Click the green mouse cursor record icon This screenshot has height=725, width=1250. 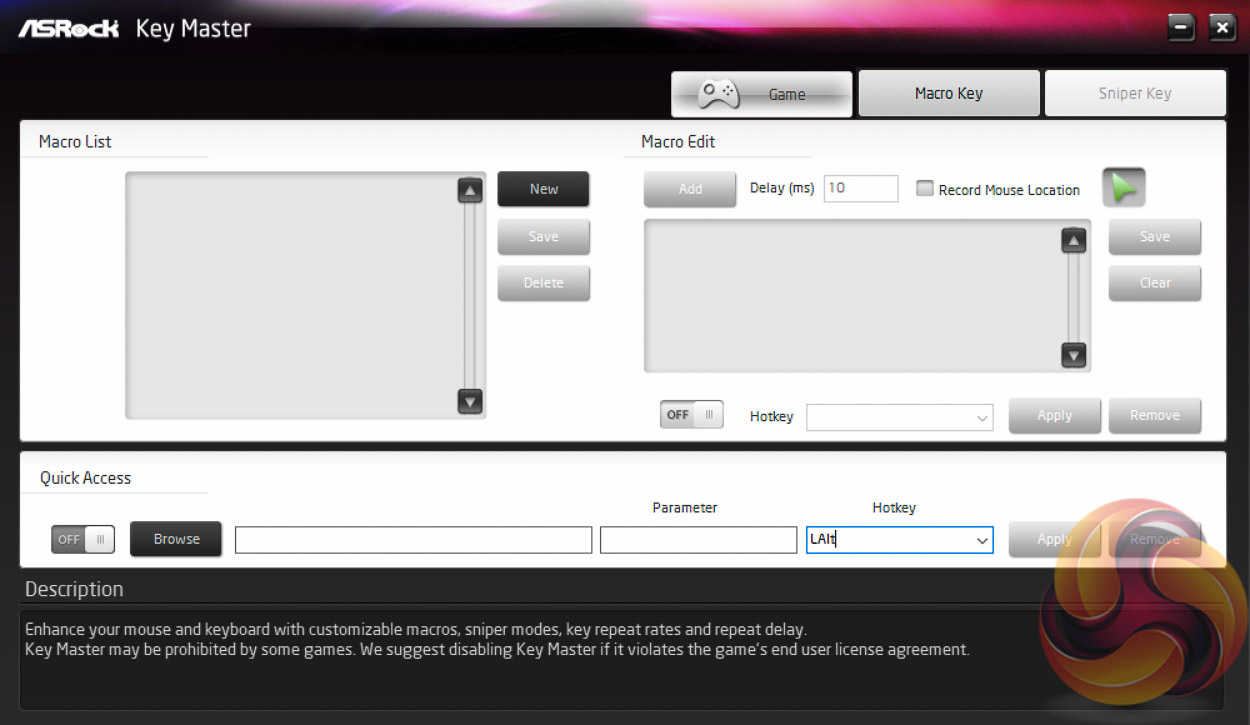coord(1124,188)
